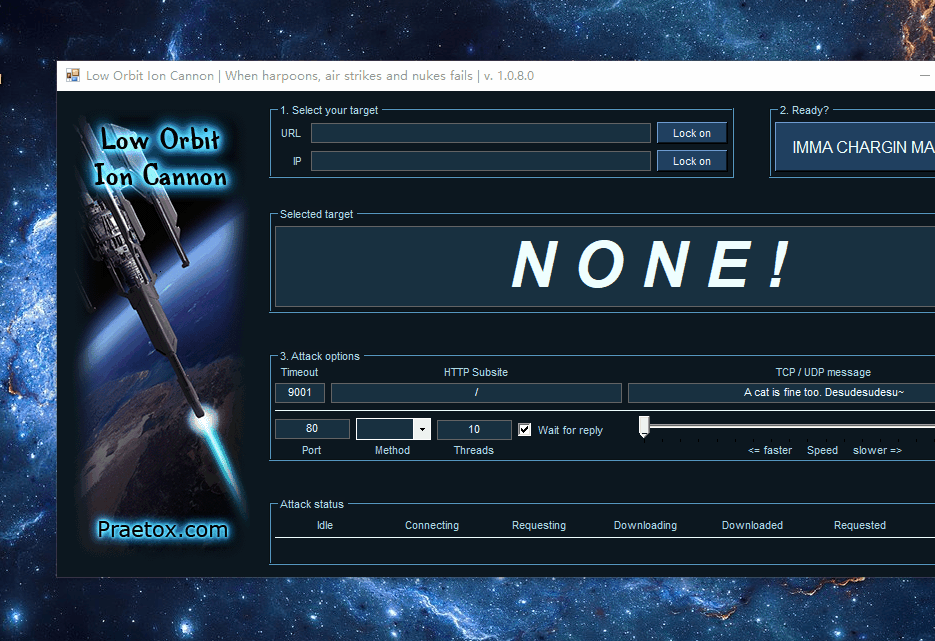The height and width of the screenshot is (641, 935).
Task: Click the 'slower =>' label
Action: [x=877, y=450]
